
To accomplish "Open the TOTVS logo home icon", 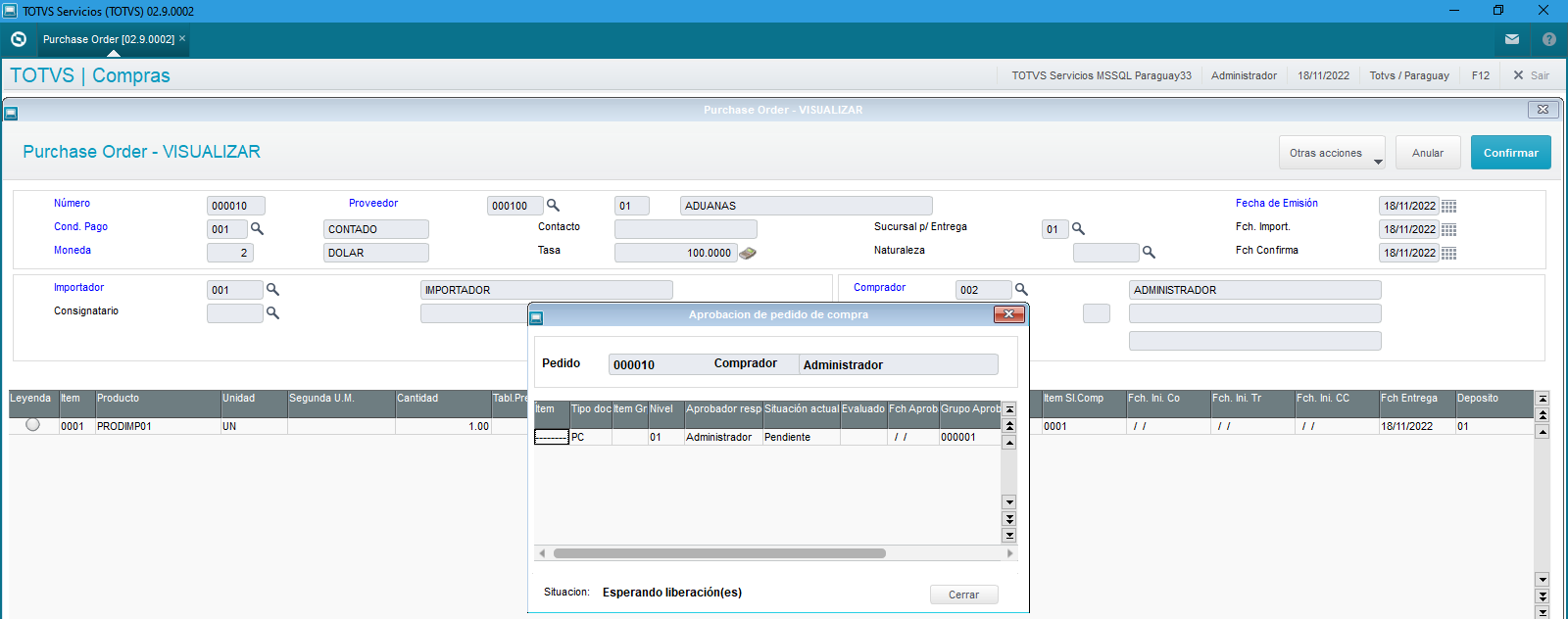I will 19,39.
